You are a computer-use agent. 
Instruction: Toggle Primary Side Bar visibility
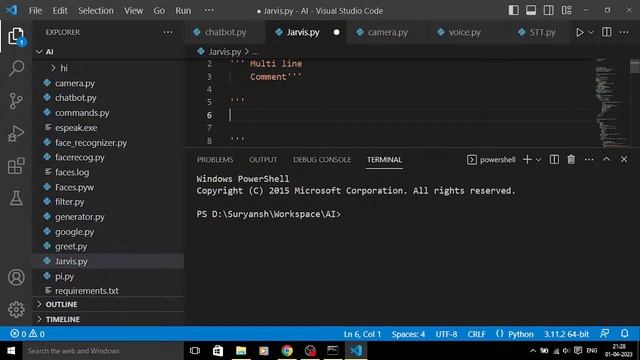513,10
